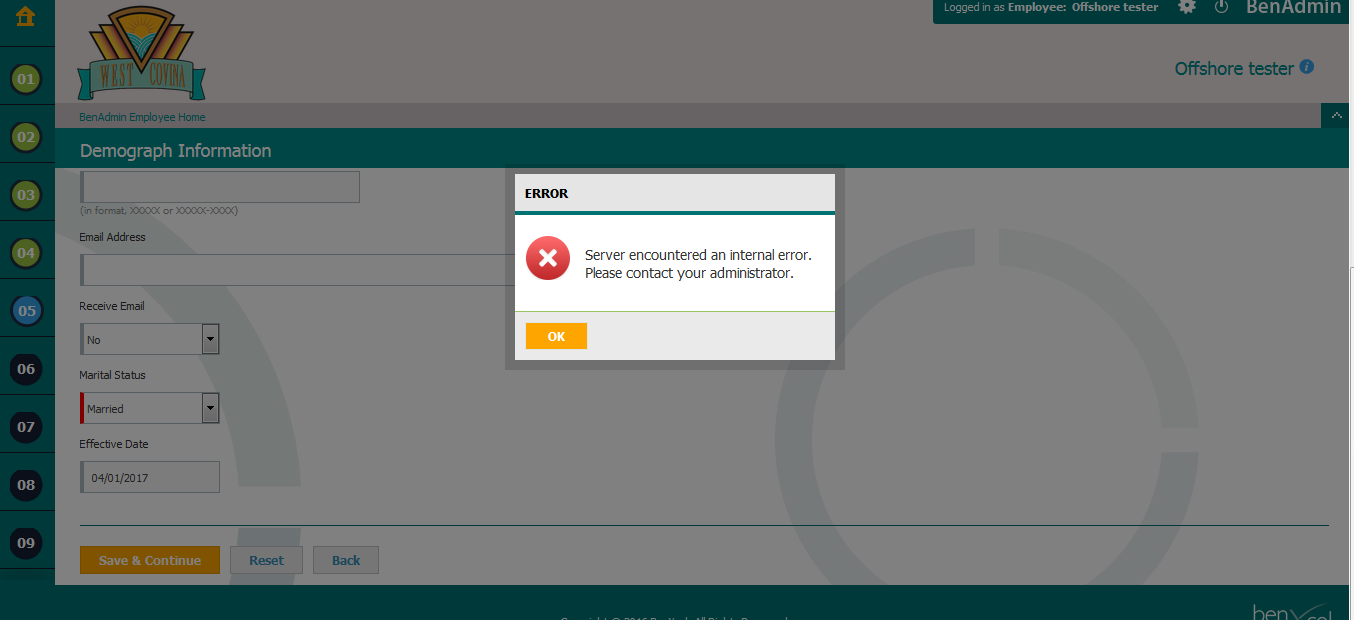Click the home icon in sidebar

click(x=26, y=17)
